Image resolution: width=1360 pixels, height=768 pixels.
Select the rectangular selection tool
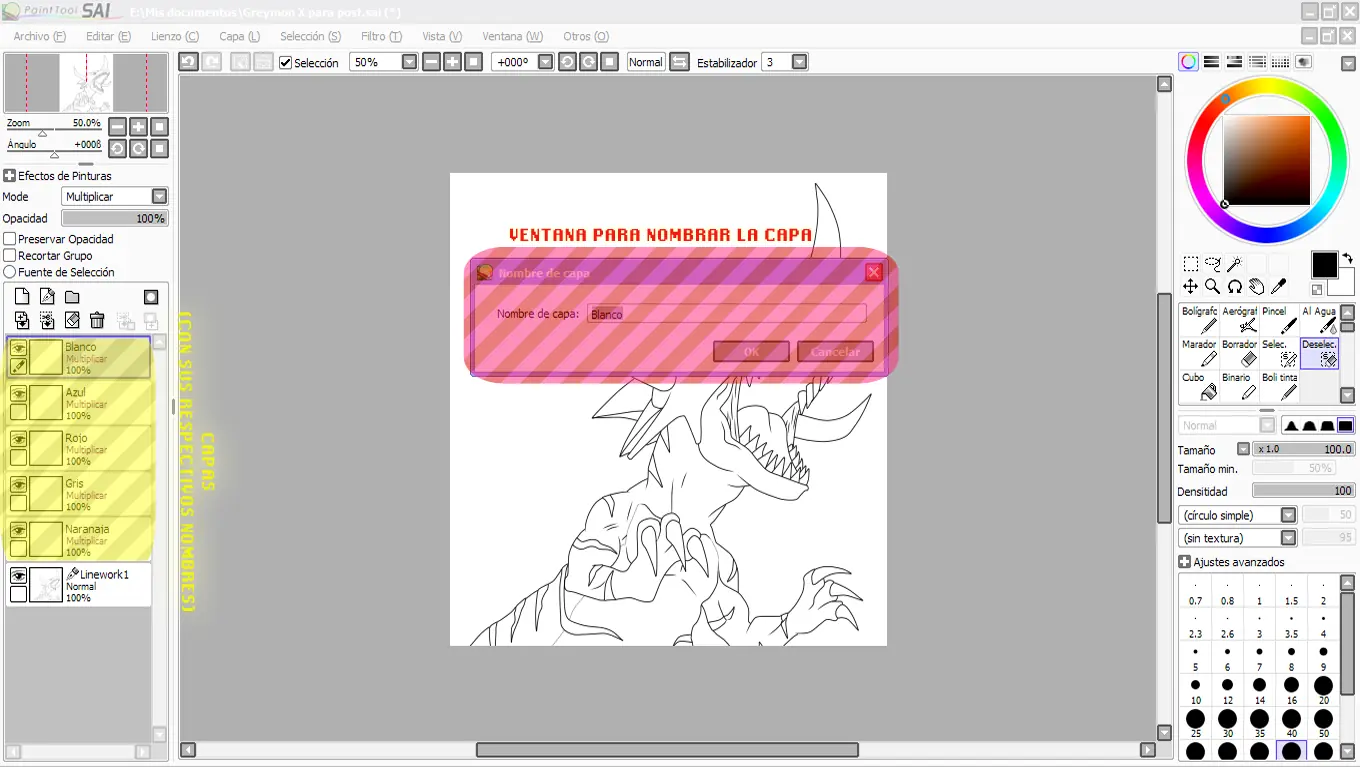pos(1191,265)
